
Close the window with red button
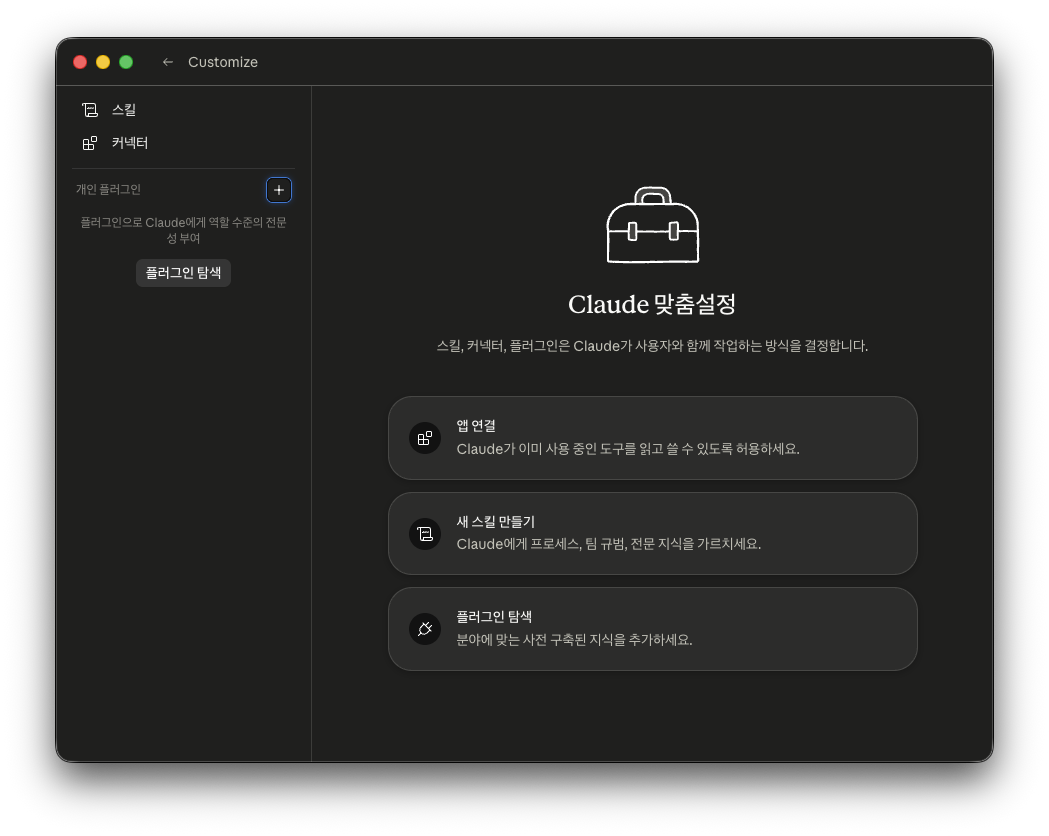coord(80,62)
